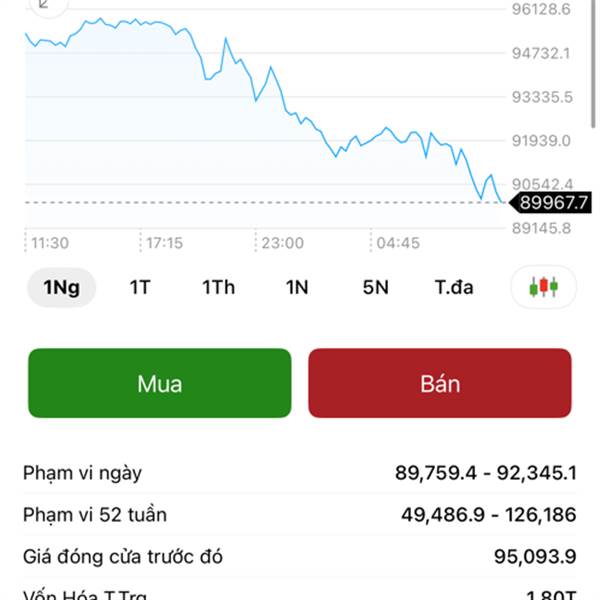Tap the Phạm vi ngày row

click(x=300, y=472)
